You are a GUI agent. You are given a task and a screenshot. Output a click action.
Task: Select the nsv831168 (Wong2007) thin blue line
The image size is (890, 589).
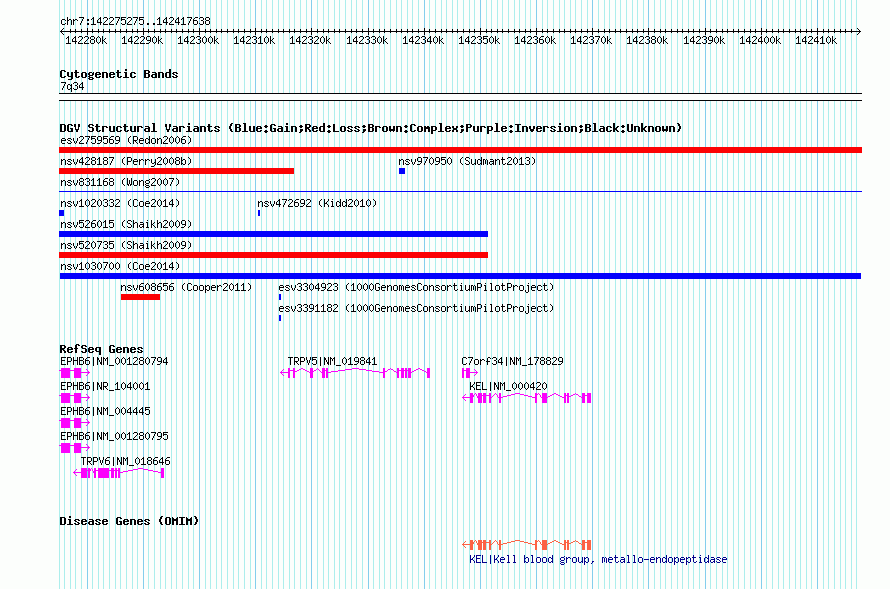coord(460,192)
